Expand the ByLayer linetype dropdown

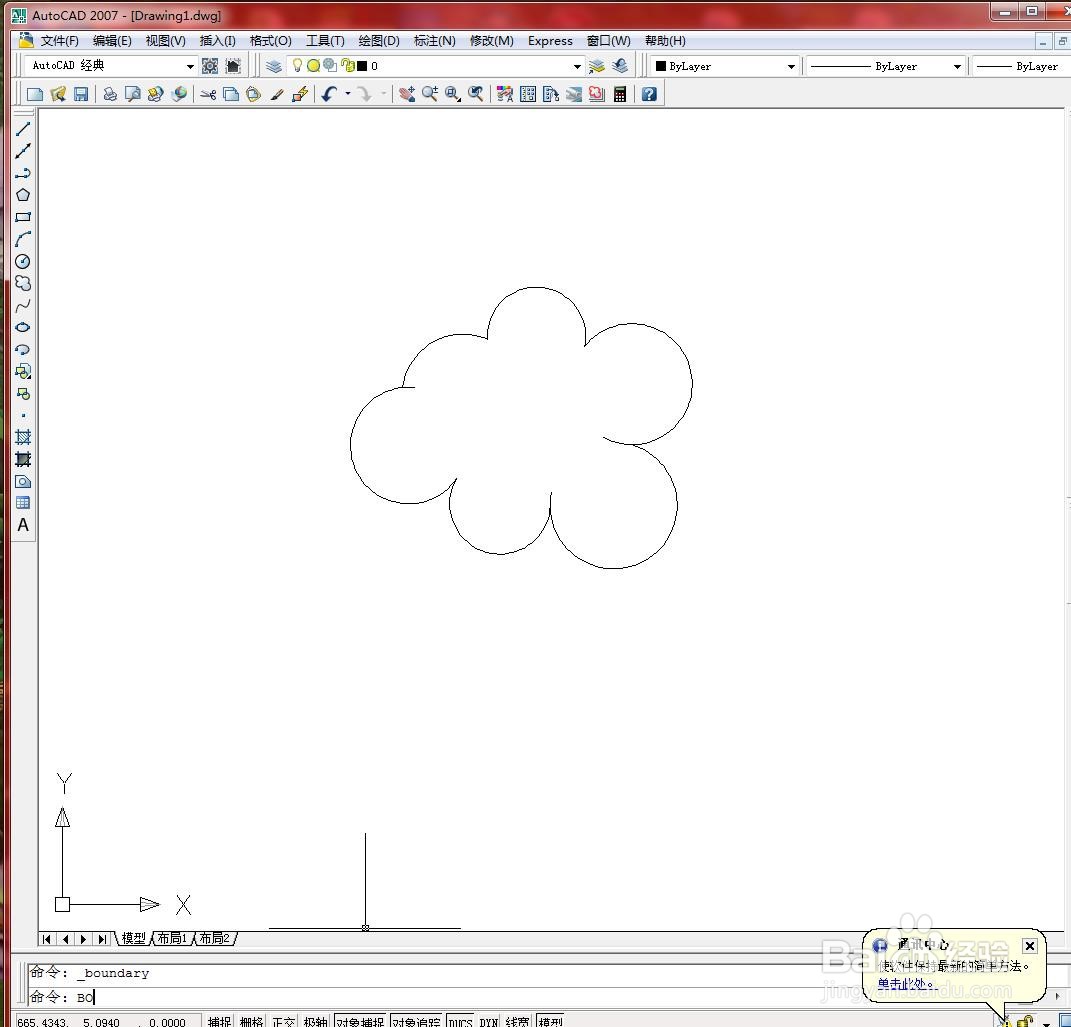coord(957,66)
